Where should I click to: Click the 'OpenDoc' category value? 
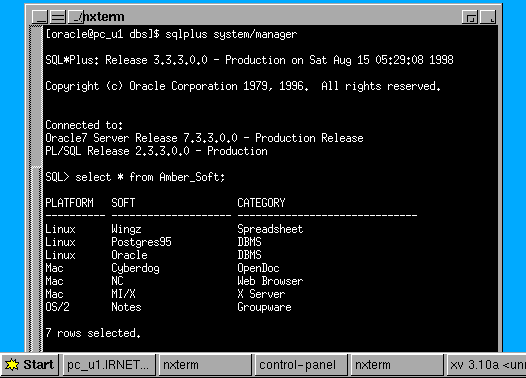(258, 268)
